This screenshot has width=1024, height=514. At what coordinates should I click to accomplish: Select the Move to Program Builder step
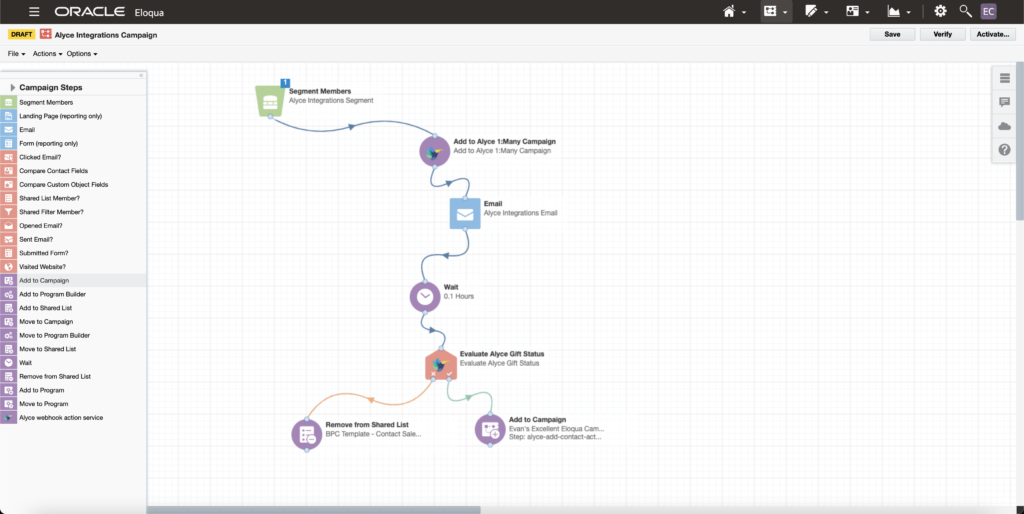[x=73, y=336]
